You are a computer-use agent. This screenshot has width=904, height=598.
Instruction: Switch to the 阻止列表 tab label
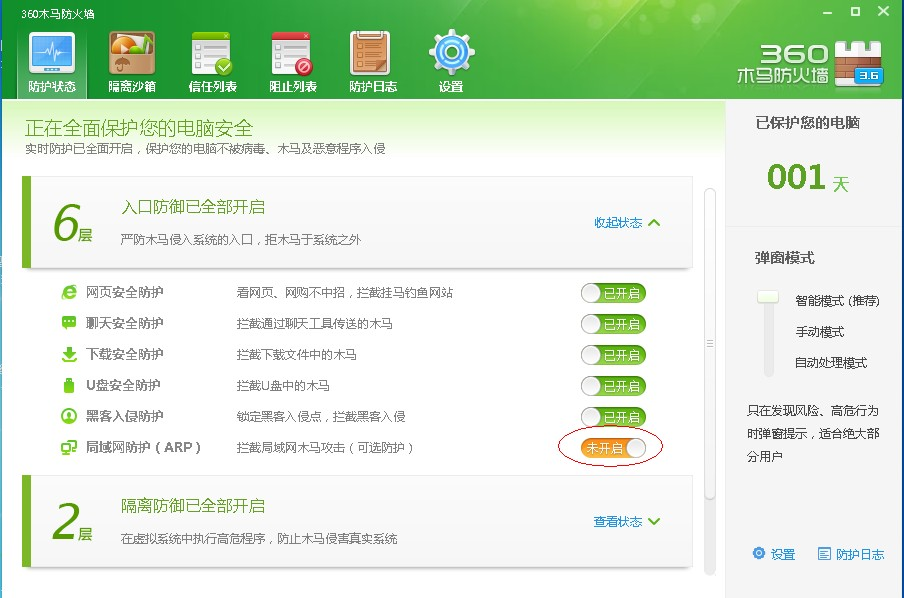[292, 86]
